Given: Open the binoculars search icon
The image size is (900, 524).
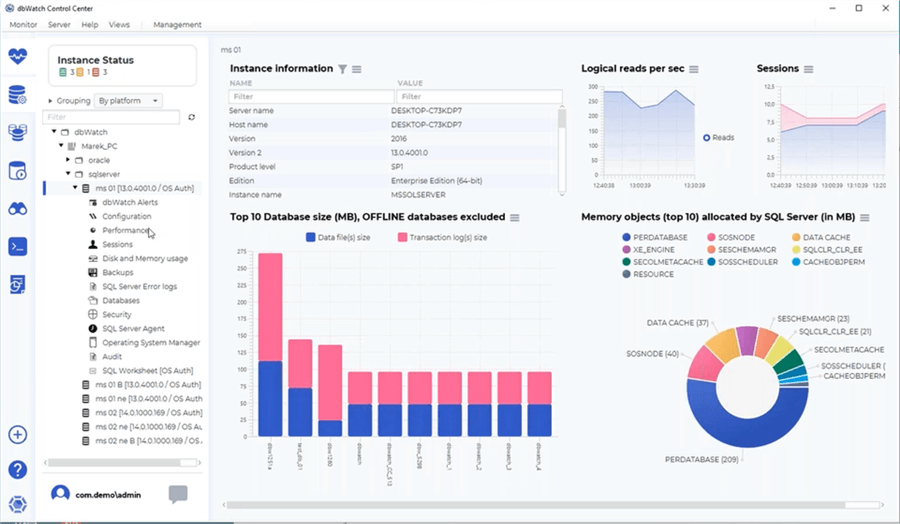Looking at the screenshot, I should click(18, 209).
